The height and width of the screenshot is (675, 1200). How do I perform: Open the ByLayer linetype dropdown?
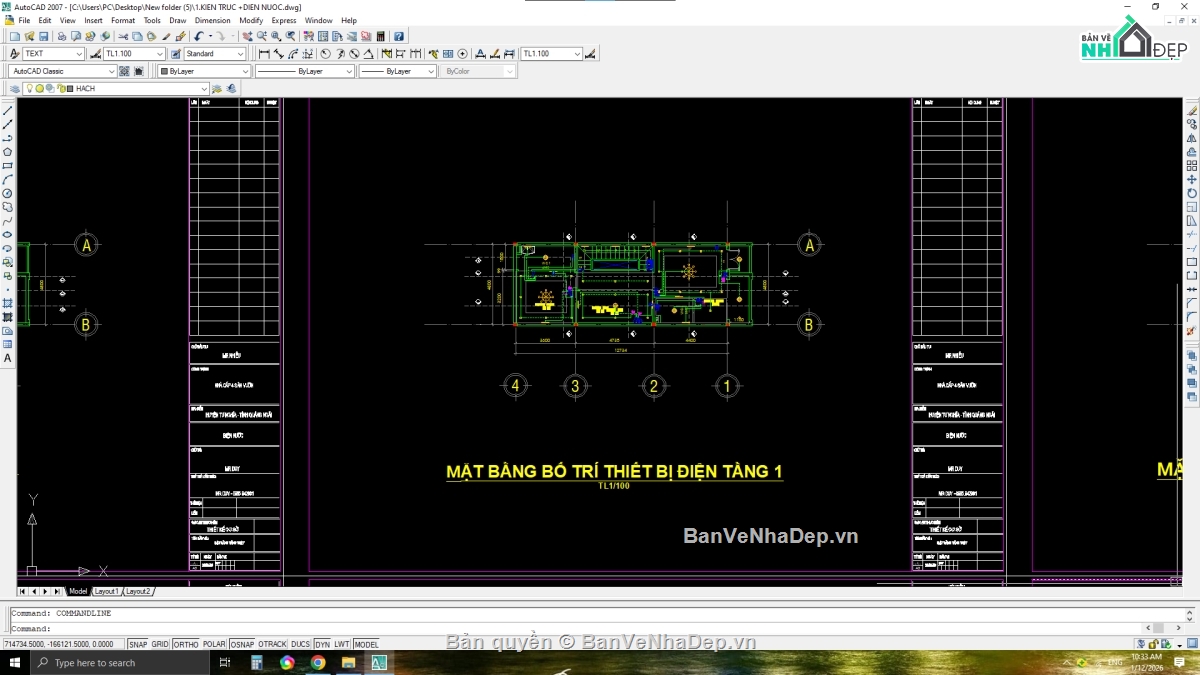coord(305,71)
